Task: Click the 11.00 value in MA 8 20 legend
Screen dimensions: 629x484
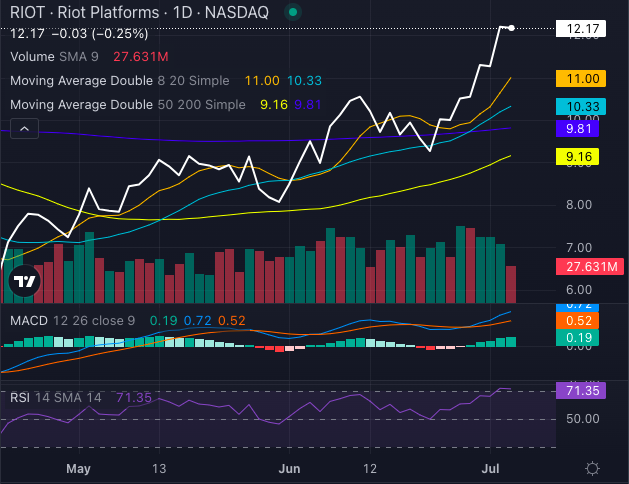Action: 262,81
